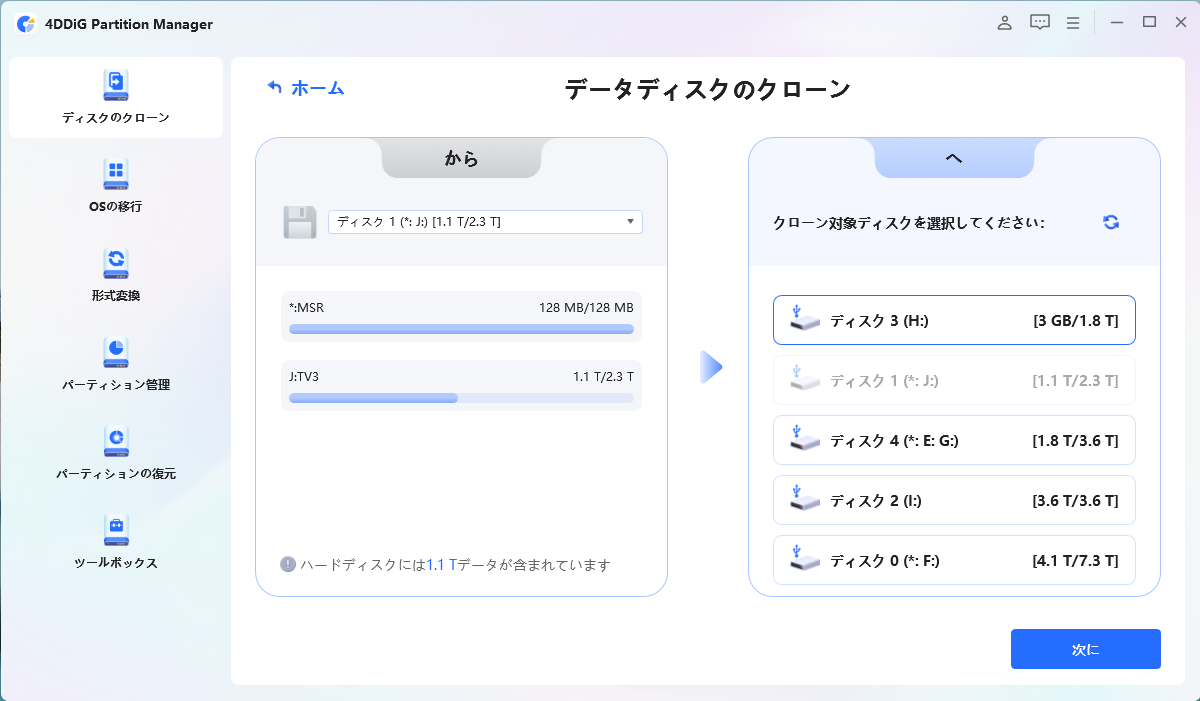Image resolution: width=1200 pixels, height=701 pixels.
Task: Click the ディスクのクローン sidebar icon
Action: (x=116, y=85)
